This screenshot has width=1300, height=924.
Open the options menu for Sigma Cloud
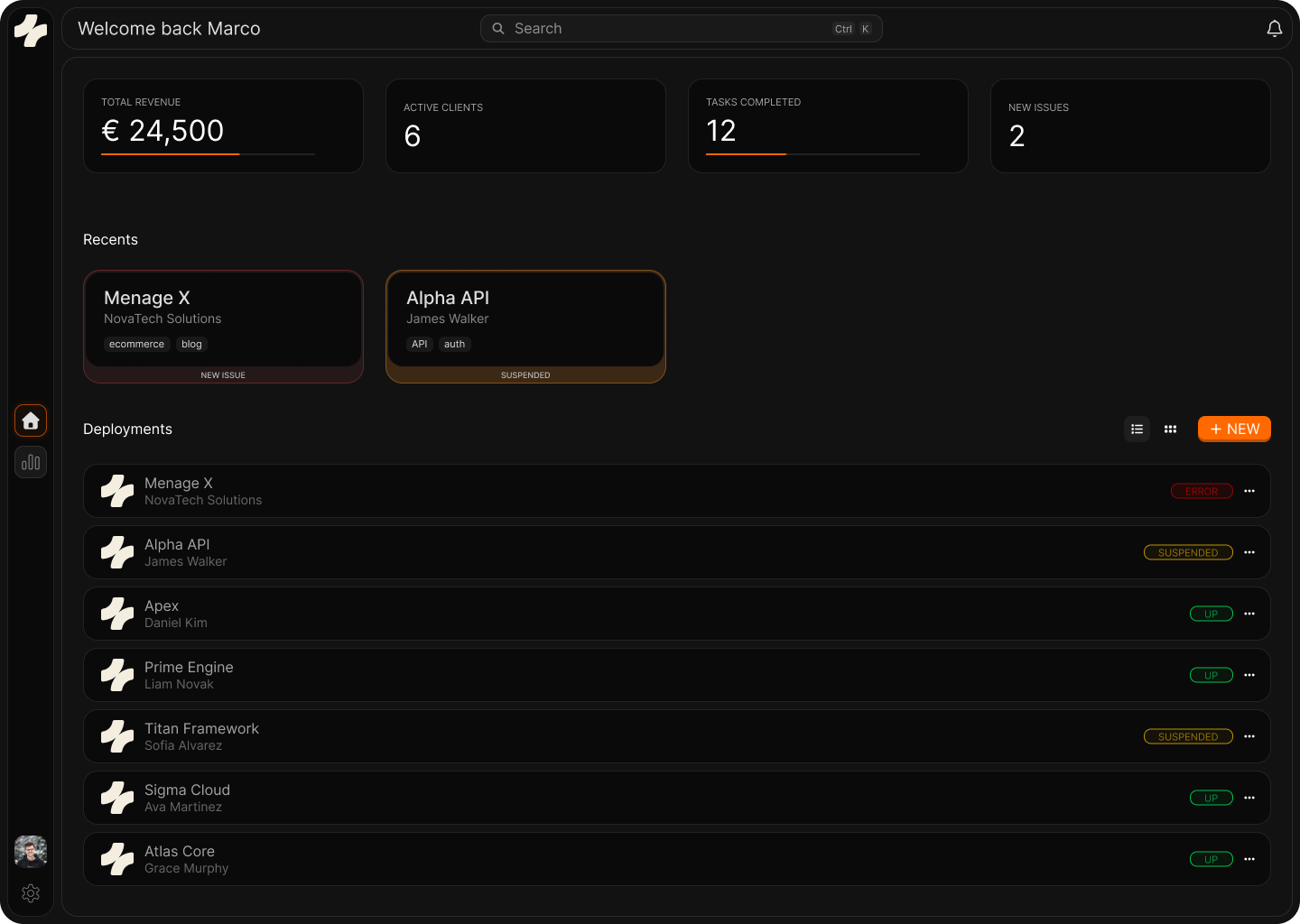pos(1249,798)
